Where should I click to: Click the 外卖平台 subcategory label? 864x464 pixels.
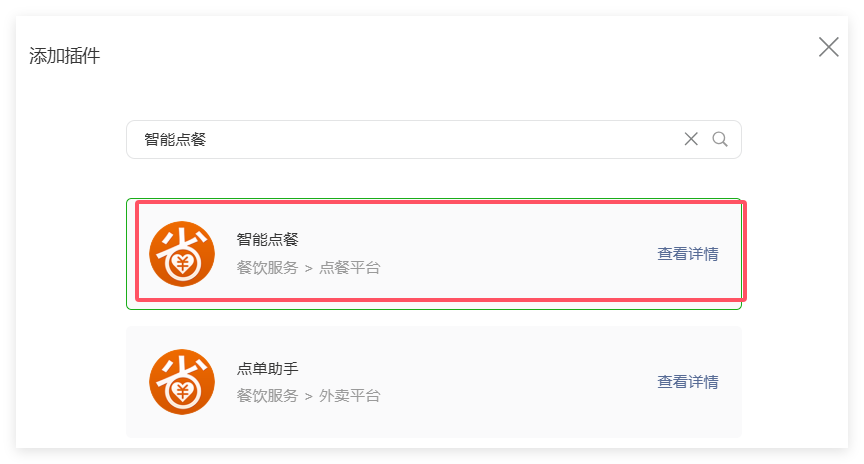coord(350,396)
